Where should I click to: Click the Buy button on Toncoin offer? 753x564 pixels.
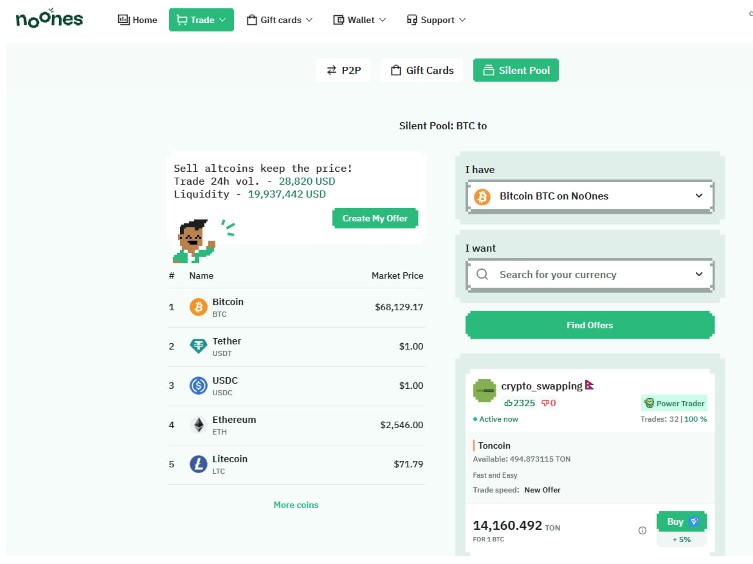coord(681,522)
